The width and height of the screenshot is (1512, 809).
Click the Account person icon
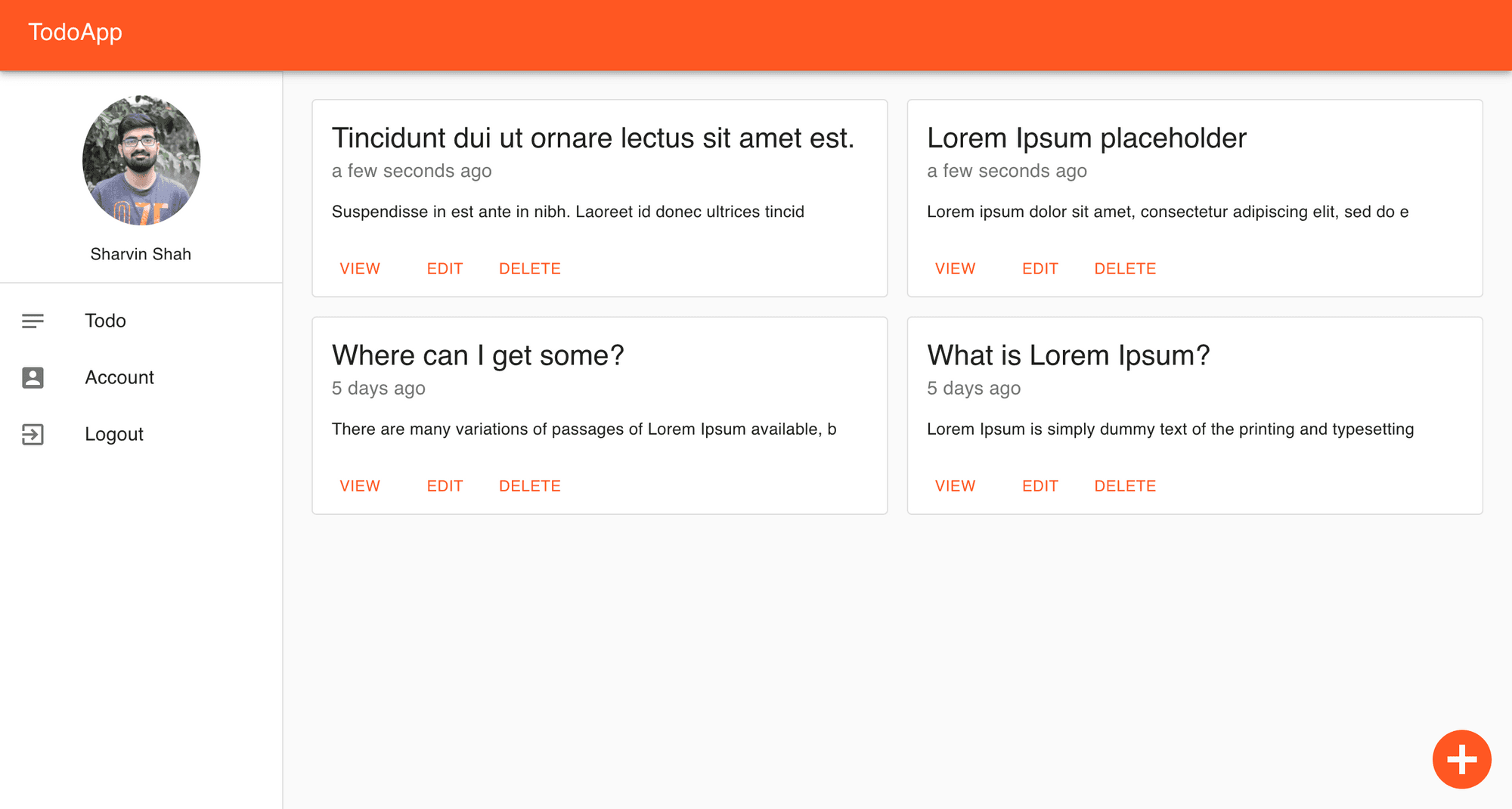coord(33,377)
